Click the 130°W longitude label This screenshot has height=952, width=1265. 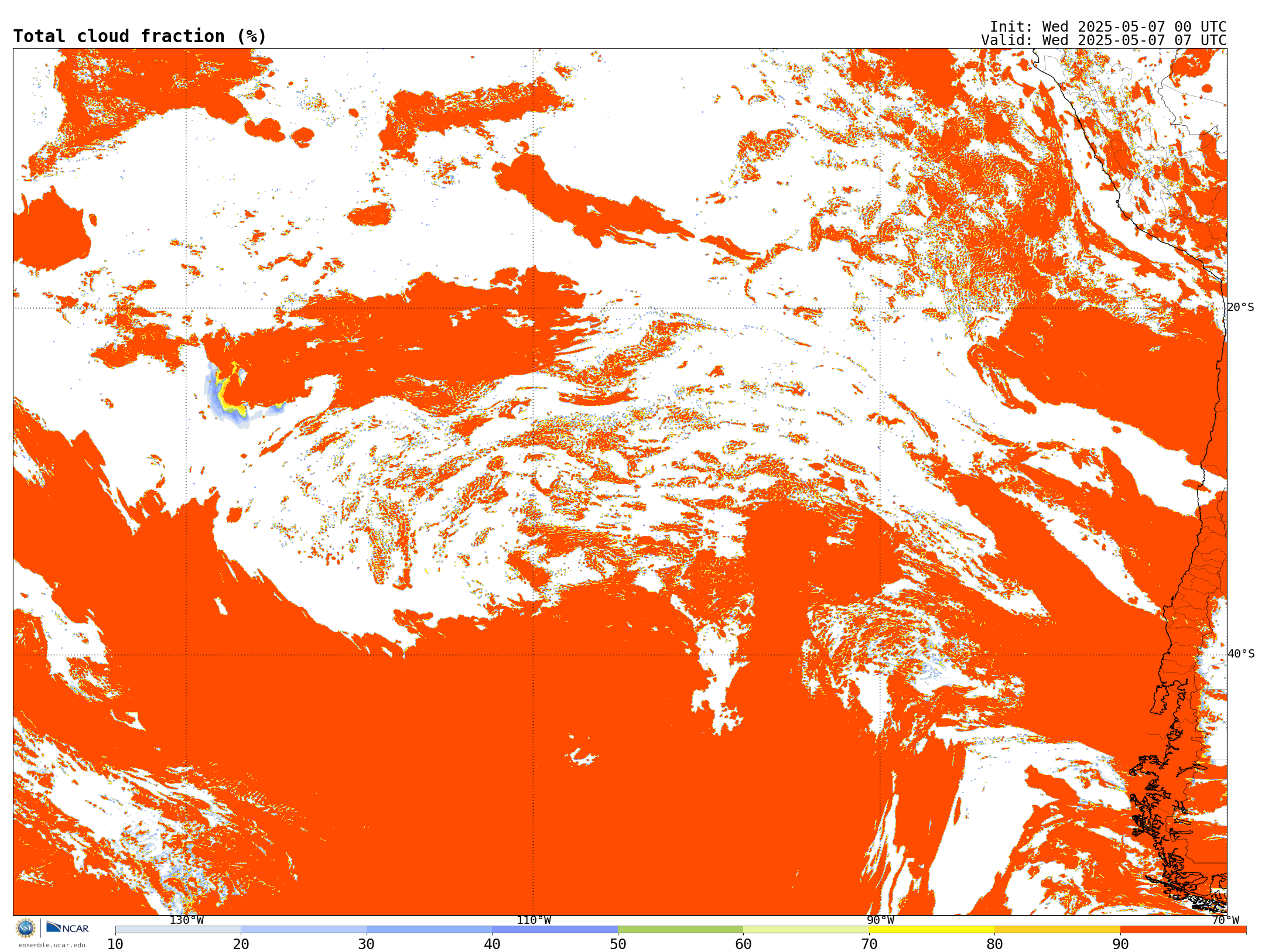(x=186, y=920)
